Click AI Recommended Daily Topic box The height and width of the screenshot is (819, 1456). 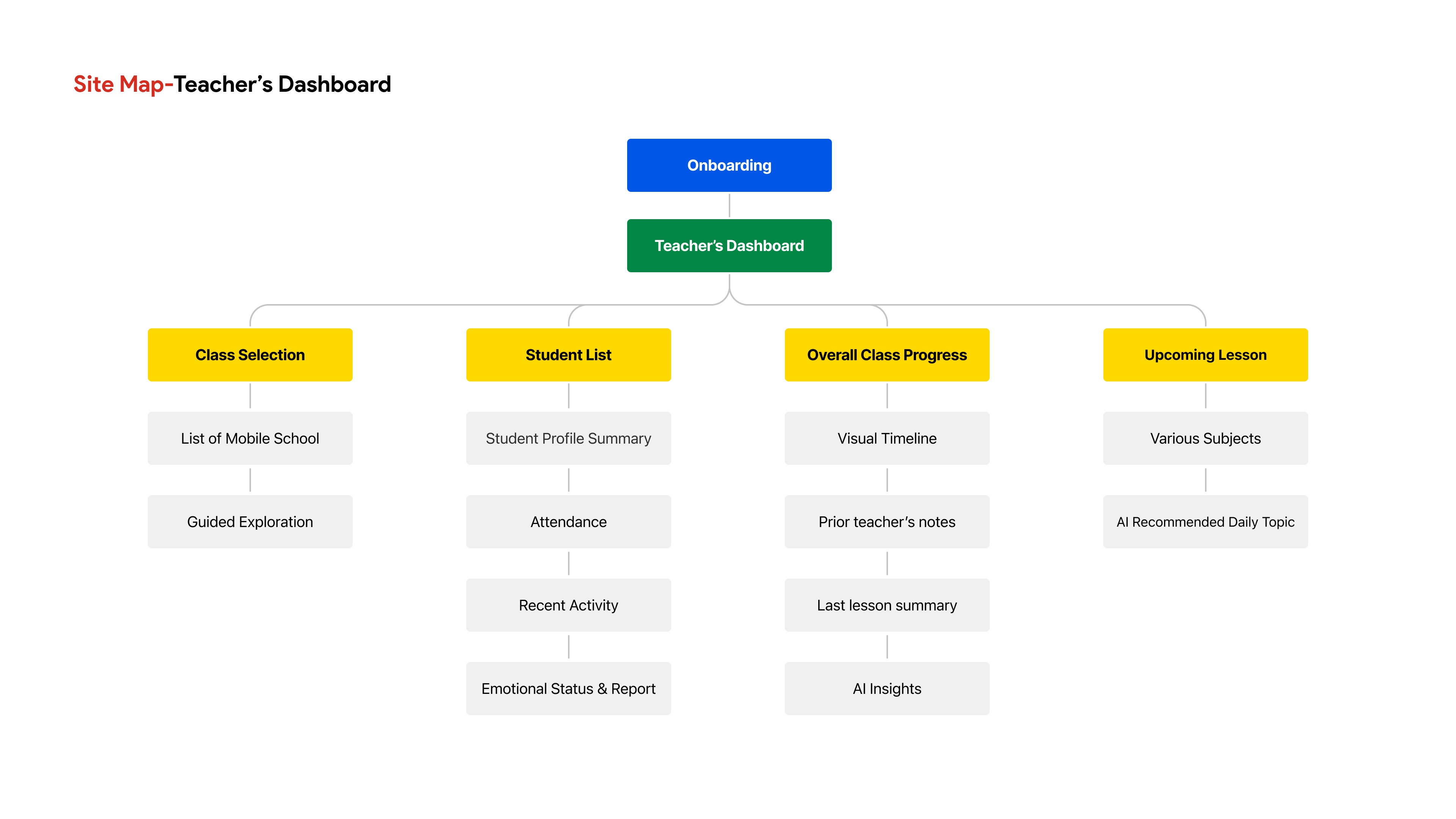pos(1205,521)
